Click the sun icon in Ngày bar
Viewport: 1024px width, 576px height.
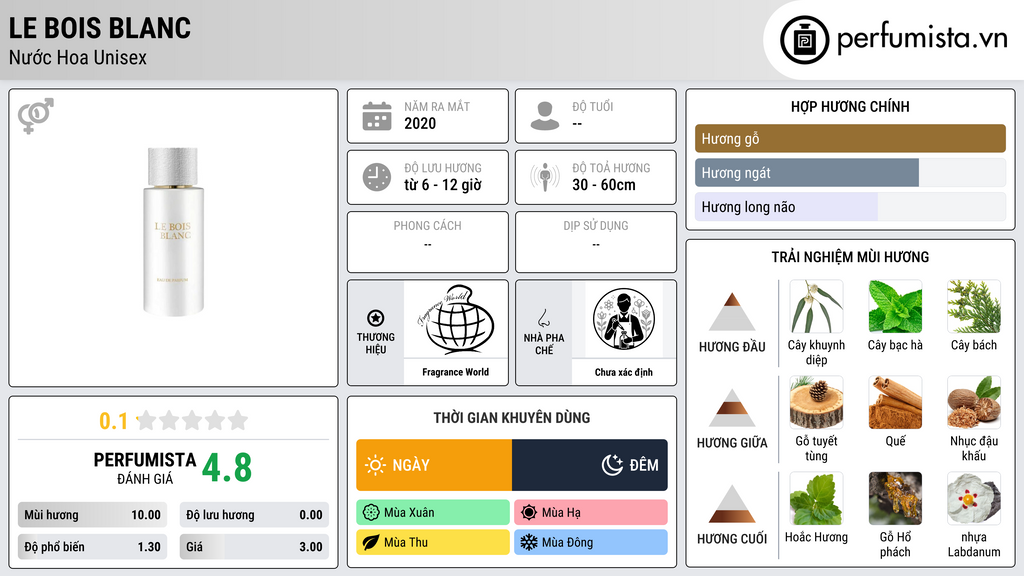(376, 465)
